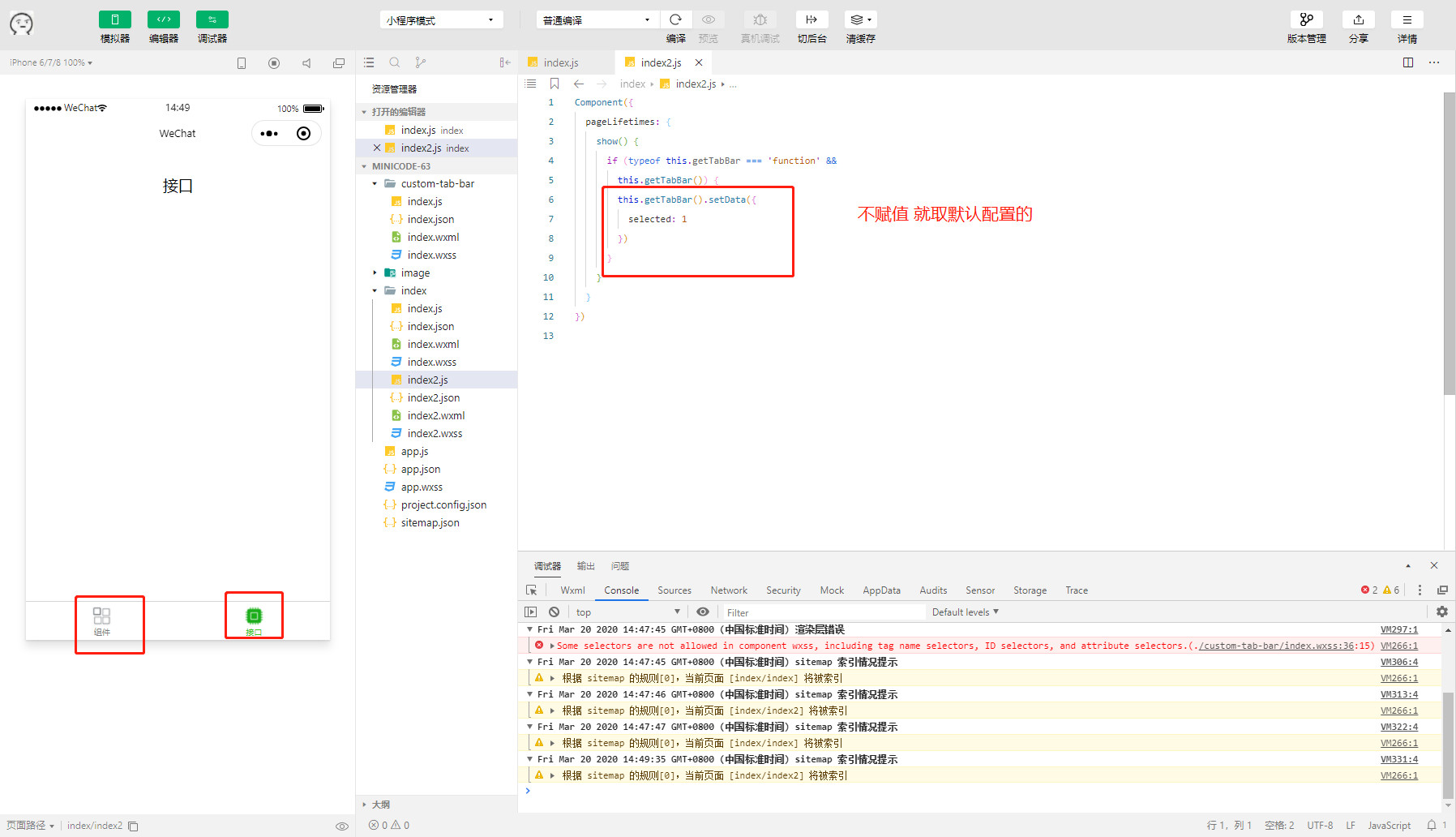Toggle the debugger panel button
Image resolution: width=1456 pixels, height=837 pixels.
point(212,19)
